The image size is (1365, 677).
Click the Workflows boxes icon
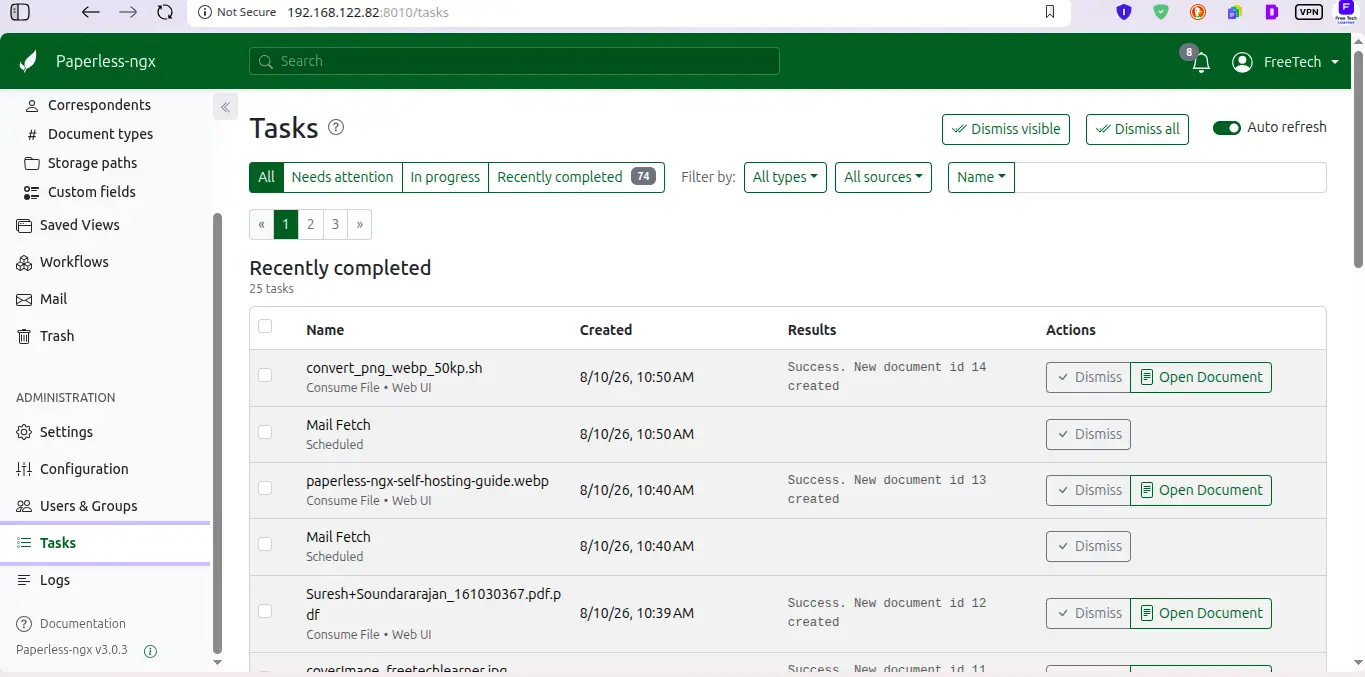pyautogui.click(x=24, y=262)
